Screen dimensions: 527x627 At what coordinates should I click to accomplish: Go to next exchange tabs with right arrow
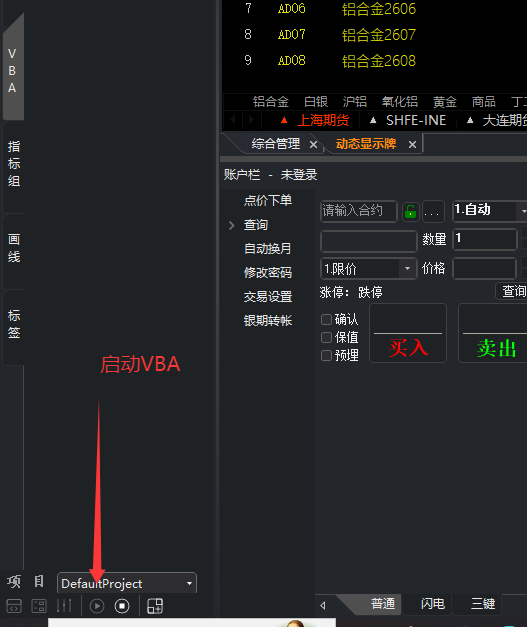(251, 120)
